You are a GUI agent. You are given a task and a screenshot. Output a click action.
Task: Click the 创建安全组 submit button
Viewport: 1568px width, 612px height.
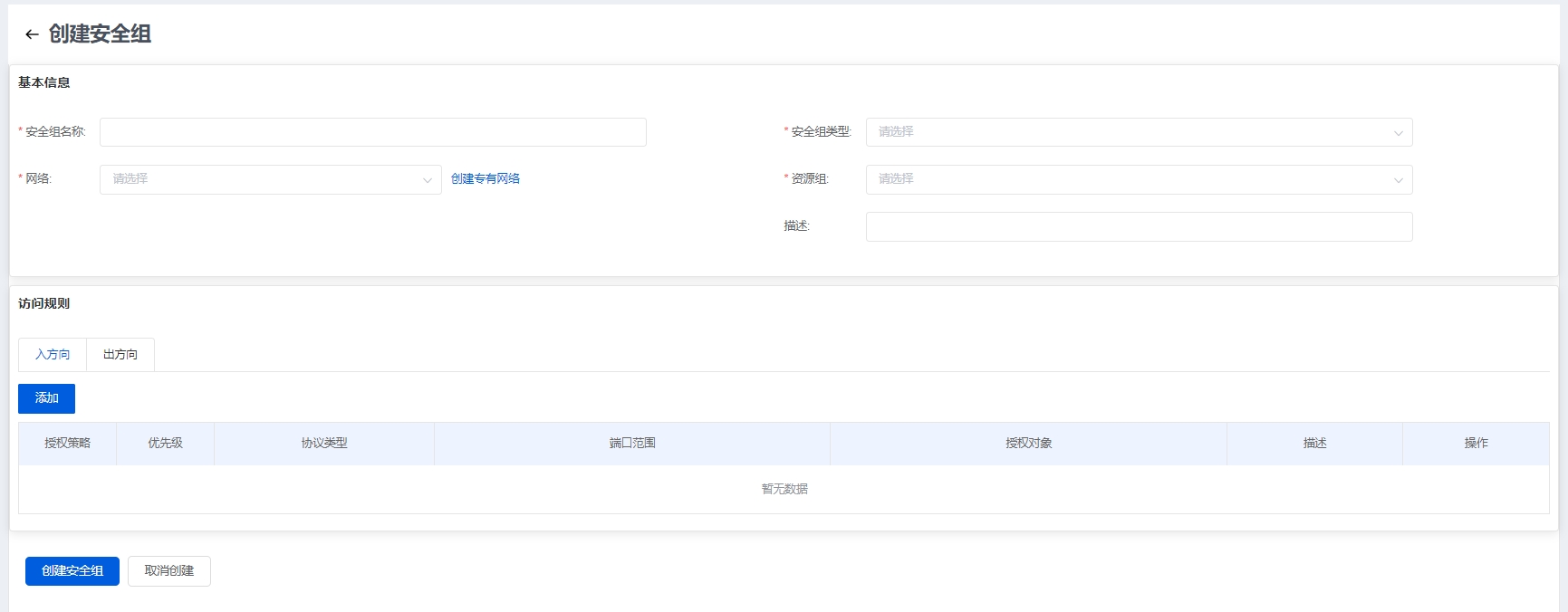click(72, 571)
